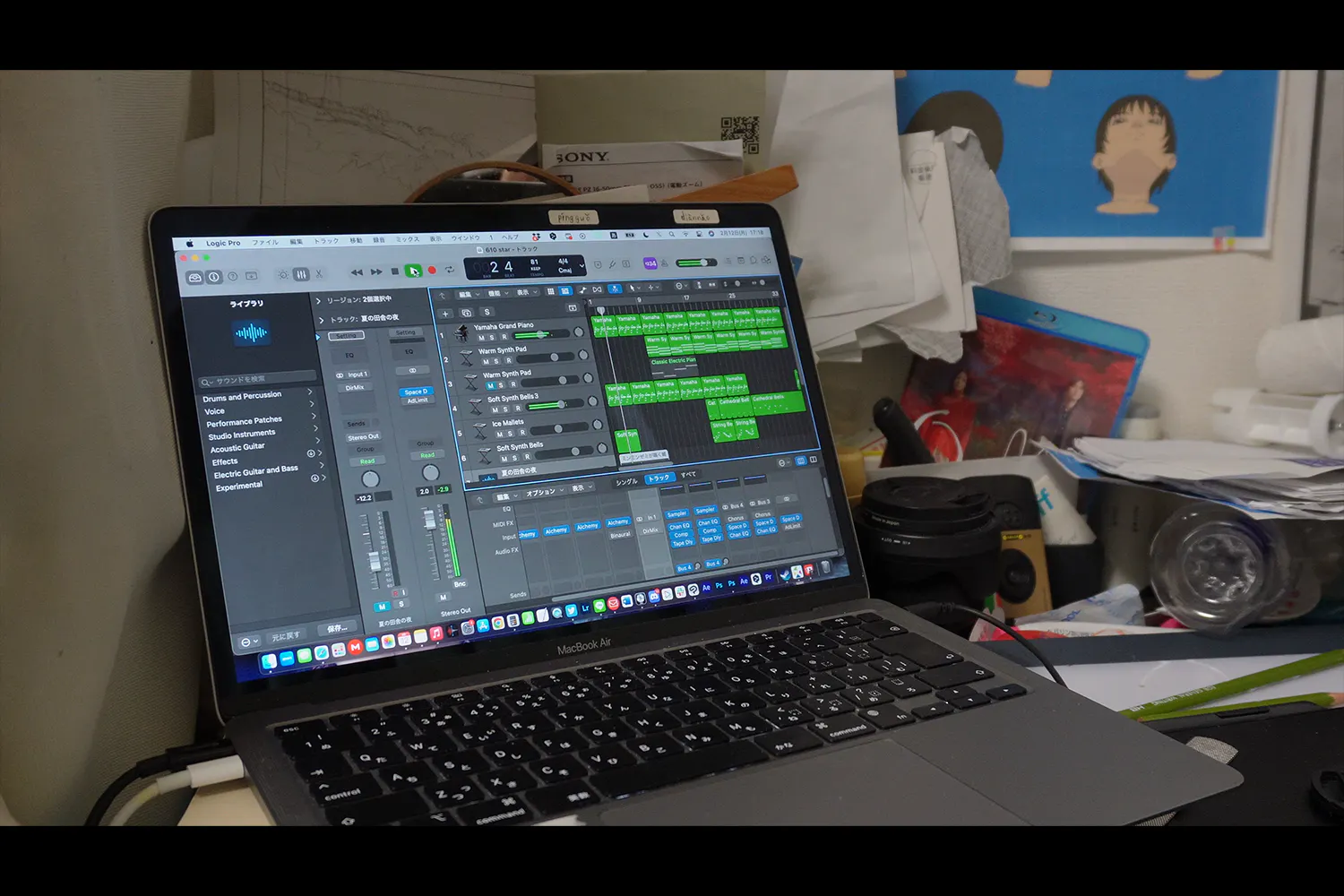Click the Inspector info icon
1344x896 pixels.
214,278
